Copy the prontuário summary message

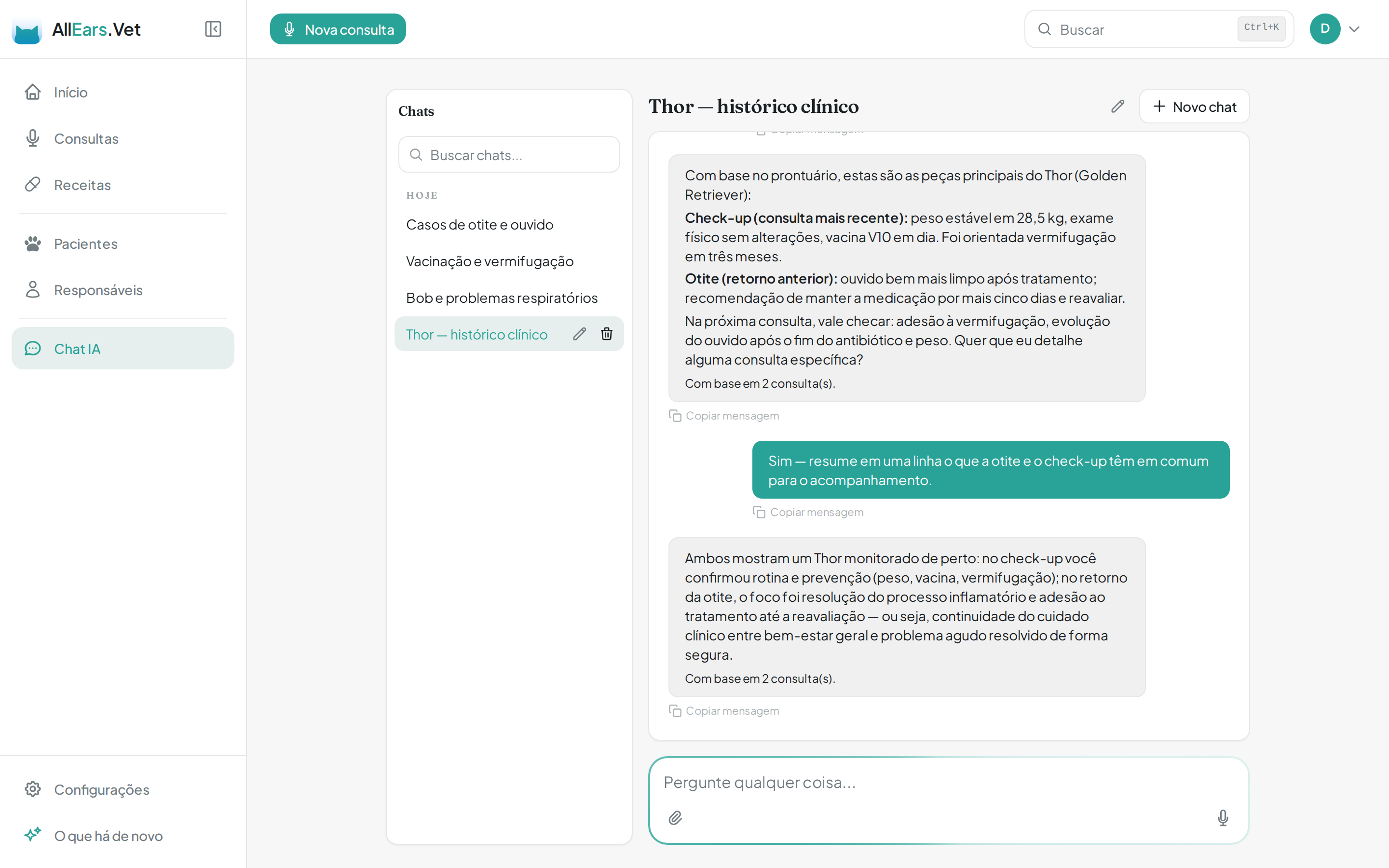pos(724,416)
